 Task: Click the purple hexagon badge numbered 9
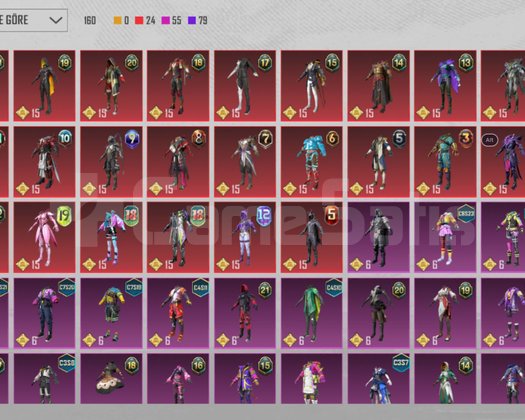[x=132, y=139]
